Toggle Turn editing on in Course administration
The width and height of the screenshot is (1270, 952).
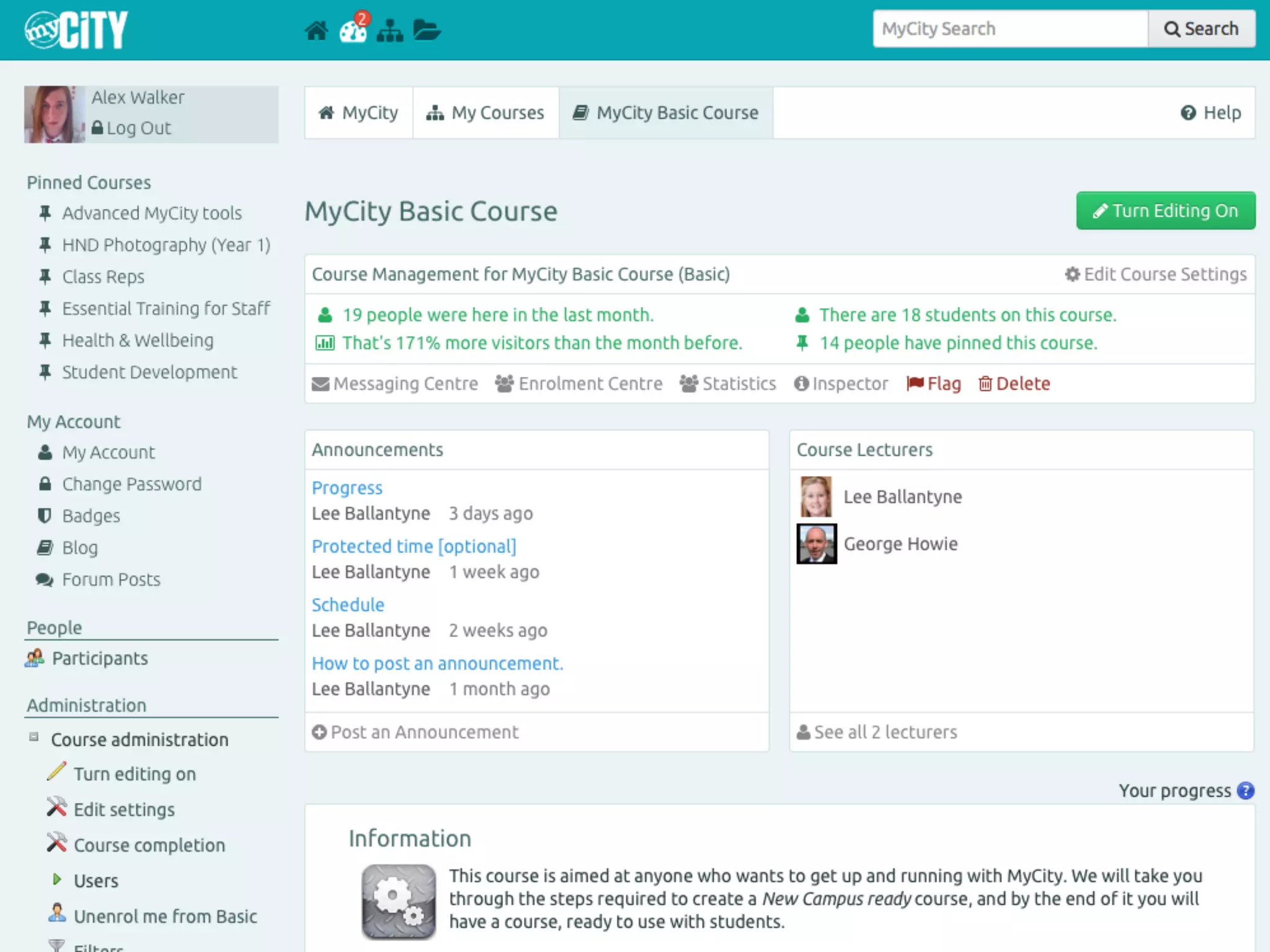135,774
